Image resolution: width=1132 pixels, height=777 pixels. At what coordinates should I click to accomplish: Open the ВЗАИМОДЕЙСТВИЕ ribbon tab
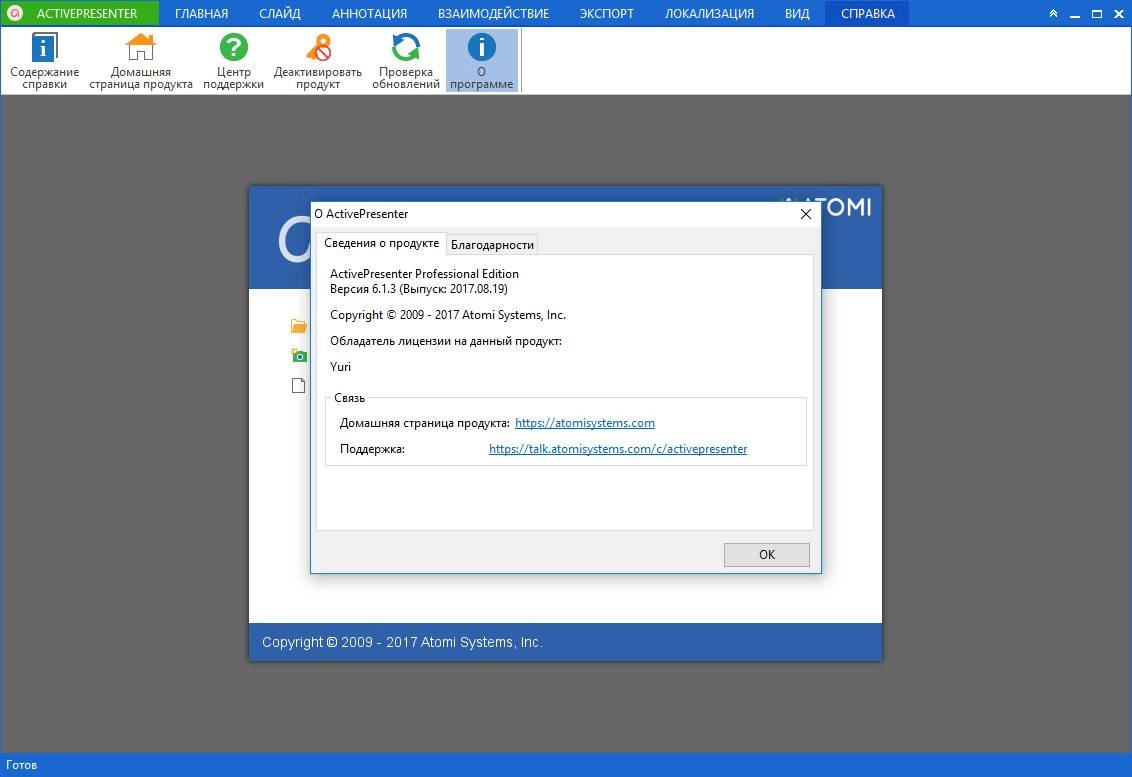(x=493, y=13)
